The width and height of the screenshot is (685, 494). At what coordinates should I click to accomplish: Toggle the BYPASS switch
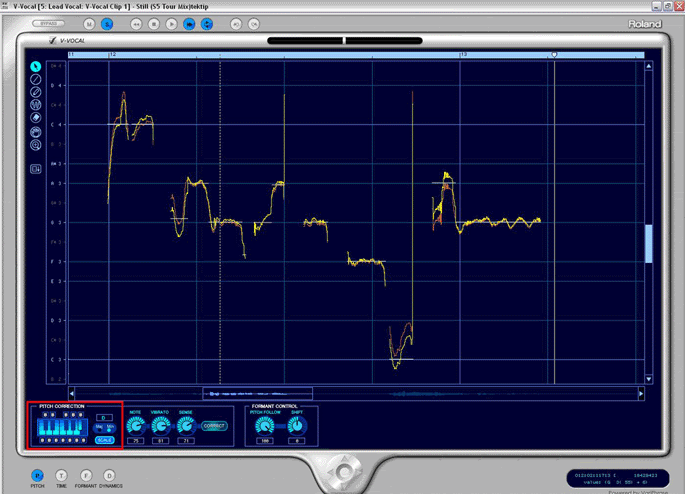[x=48, y=24]
